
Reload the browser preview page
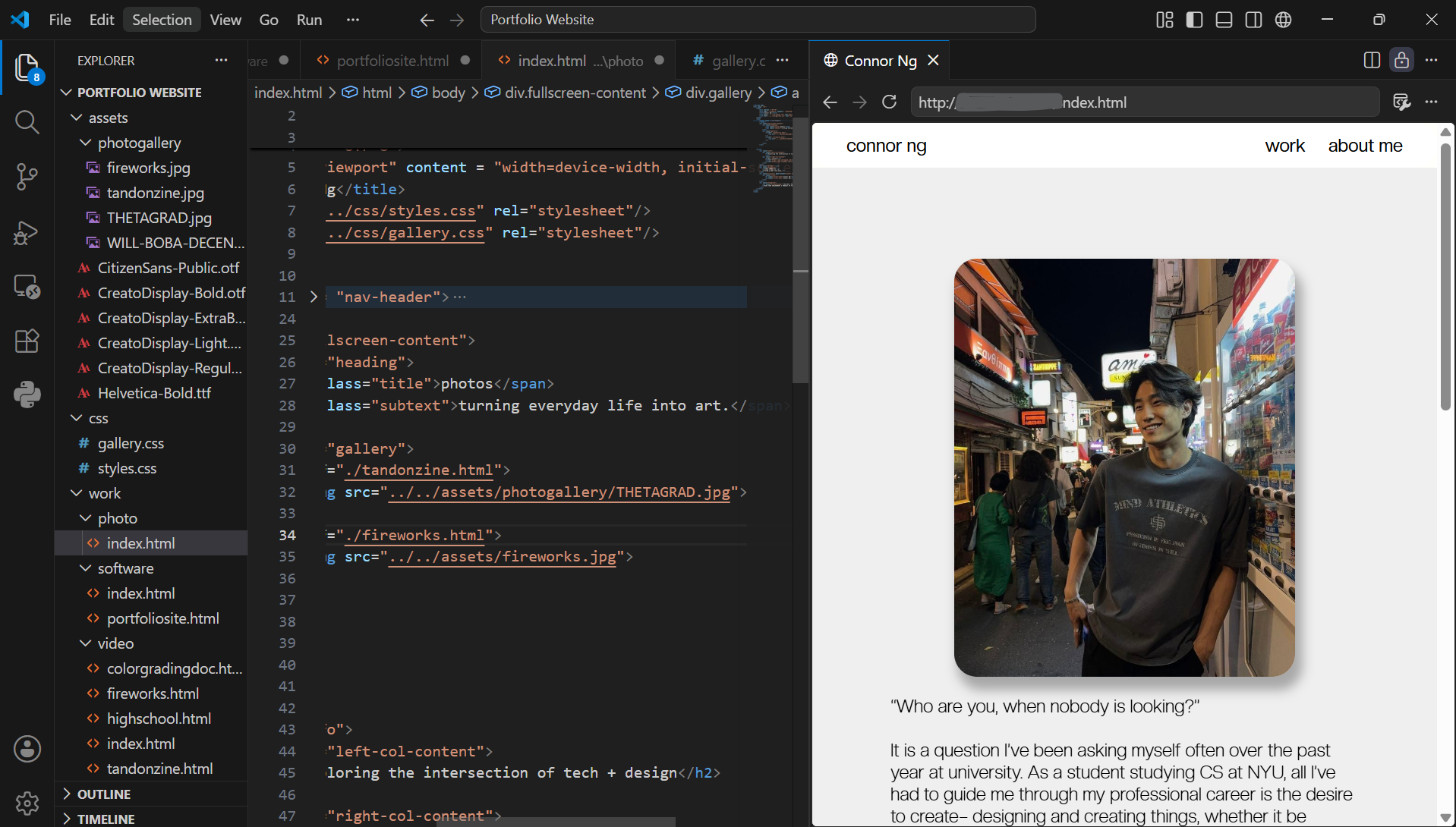pos(889,102)
